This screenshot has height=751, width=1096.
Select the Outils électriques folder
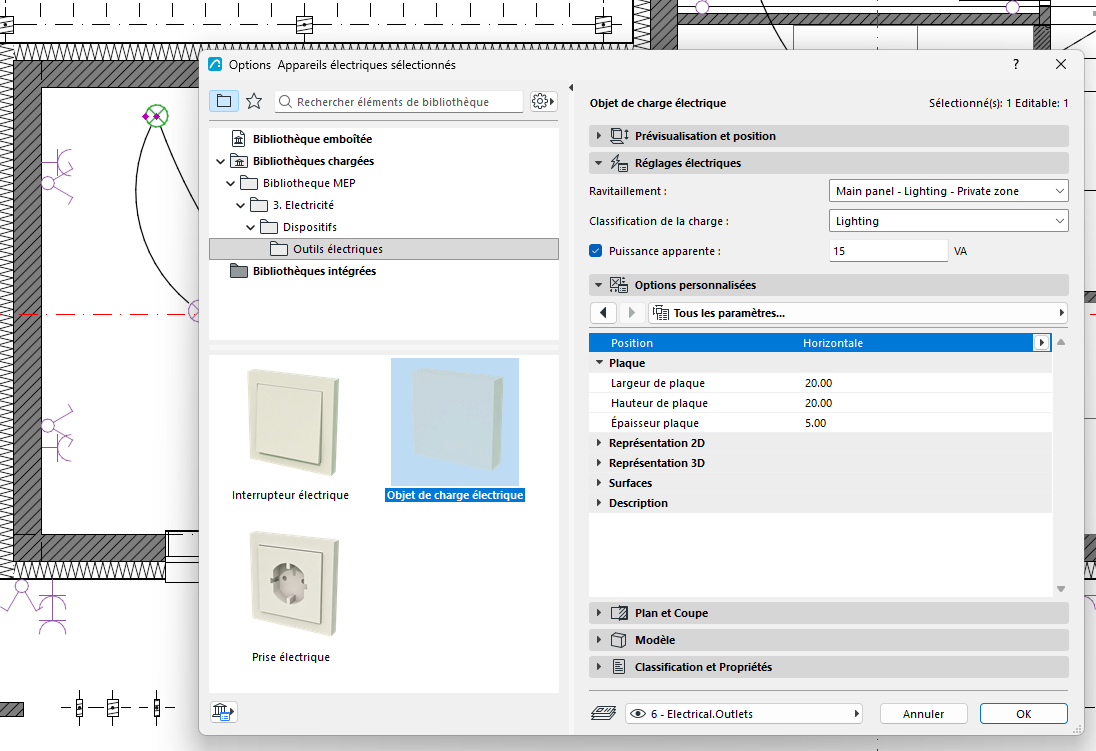coord(383,249)
